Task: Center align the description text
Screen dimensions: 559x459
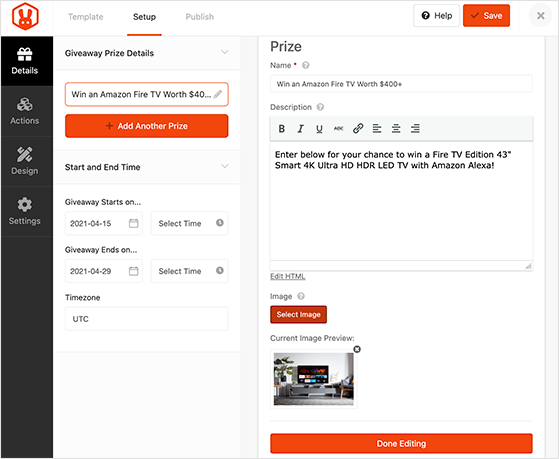Action: pos(396,128)
